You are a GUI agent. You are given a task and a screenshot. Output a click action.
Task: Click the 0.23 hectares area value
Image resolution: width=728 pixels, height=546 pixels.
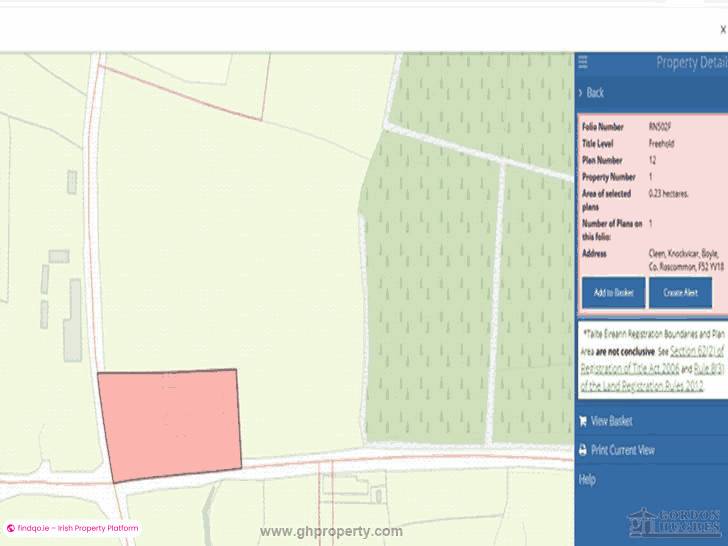[668, 194]
